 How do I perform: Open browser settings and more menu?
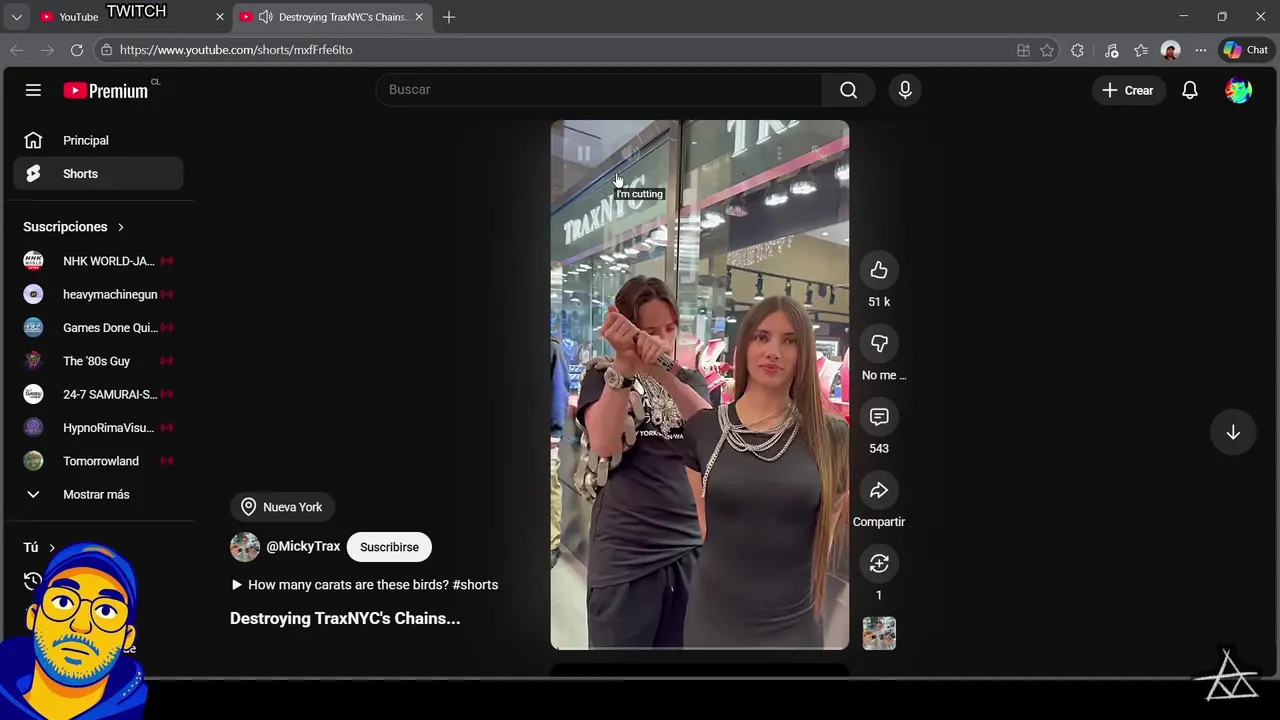pyautogui.click(x=1201, y=50)
